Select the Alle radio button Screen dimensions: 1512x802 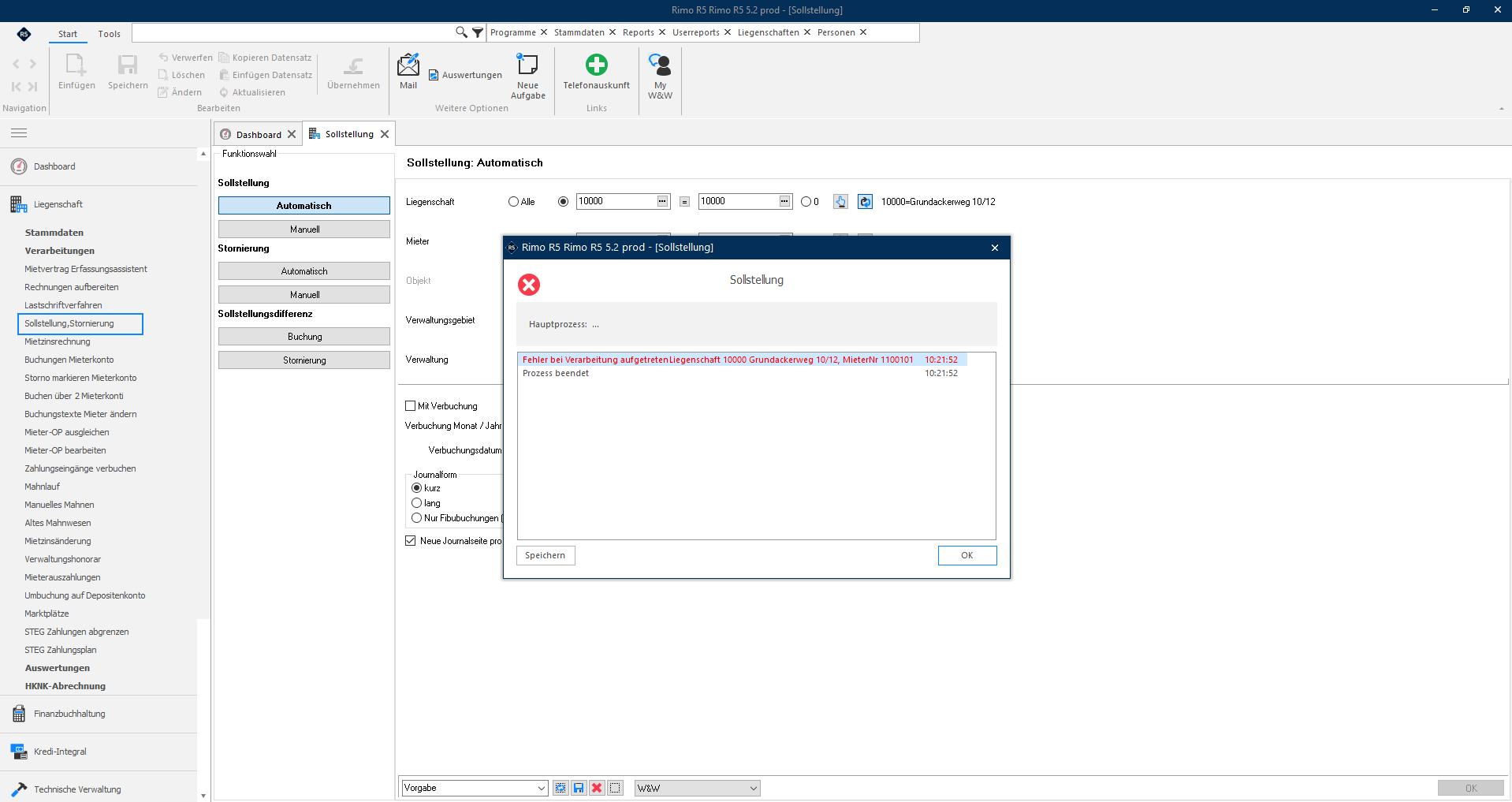513,202
